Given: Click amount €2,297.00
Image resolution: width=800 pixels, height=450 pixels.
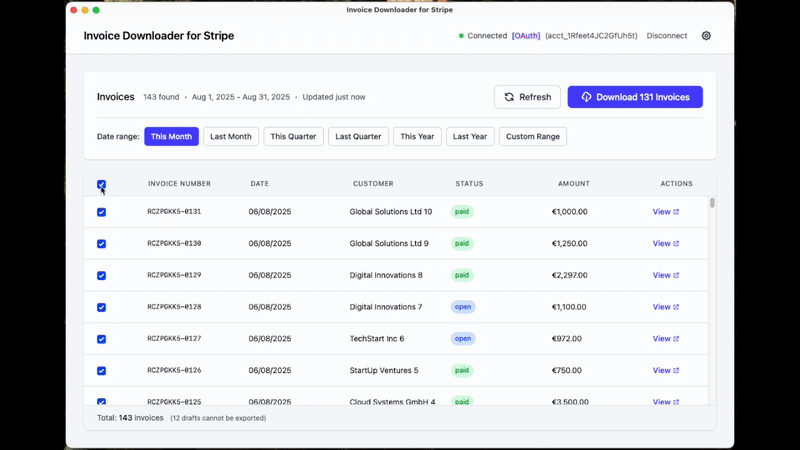Looking at the screenshot, I should pos(570,275).
